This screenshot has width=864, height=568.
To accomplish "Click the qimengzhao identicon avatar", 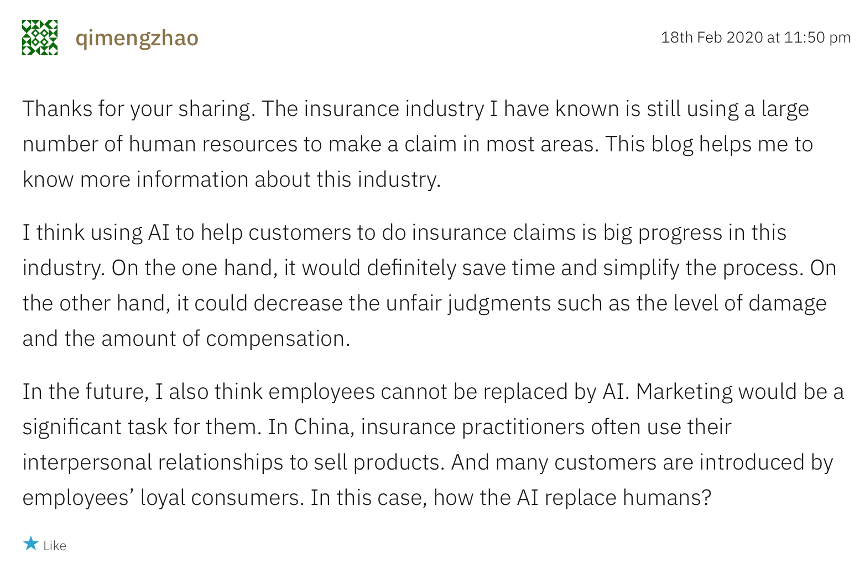I will click(40, 38).
